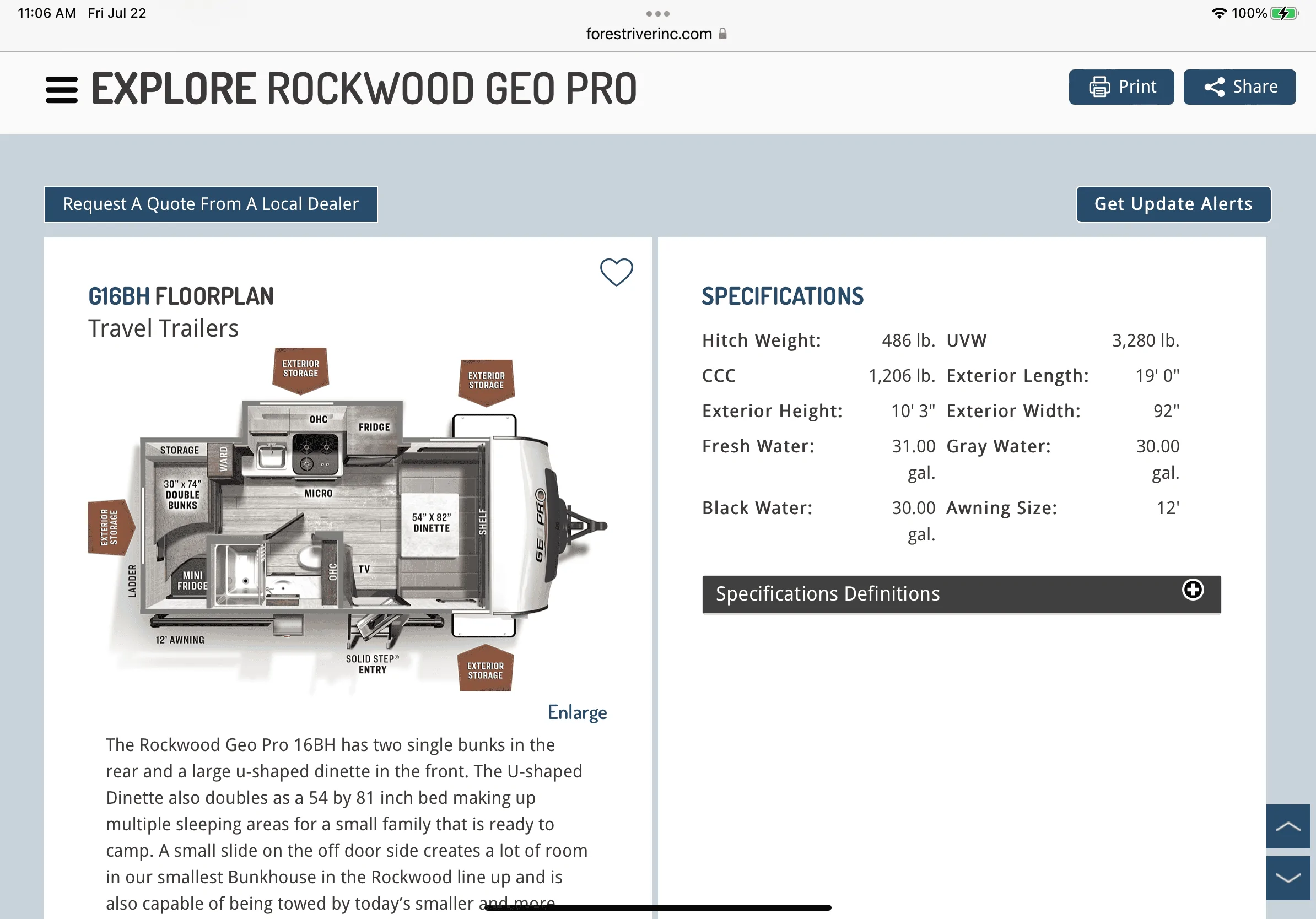Open the hamburger navigation menu
The height and width of the screenshot is (919, 1316).
61,90
